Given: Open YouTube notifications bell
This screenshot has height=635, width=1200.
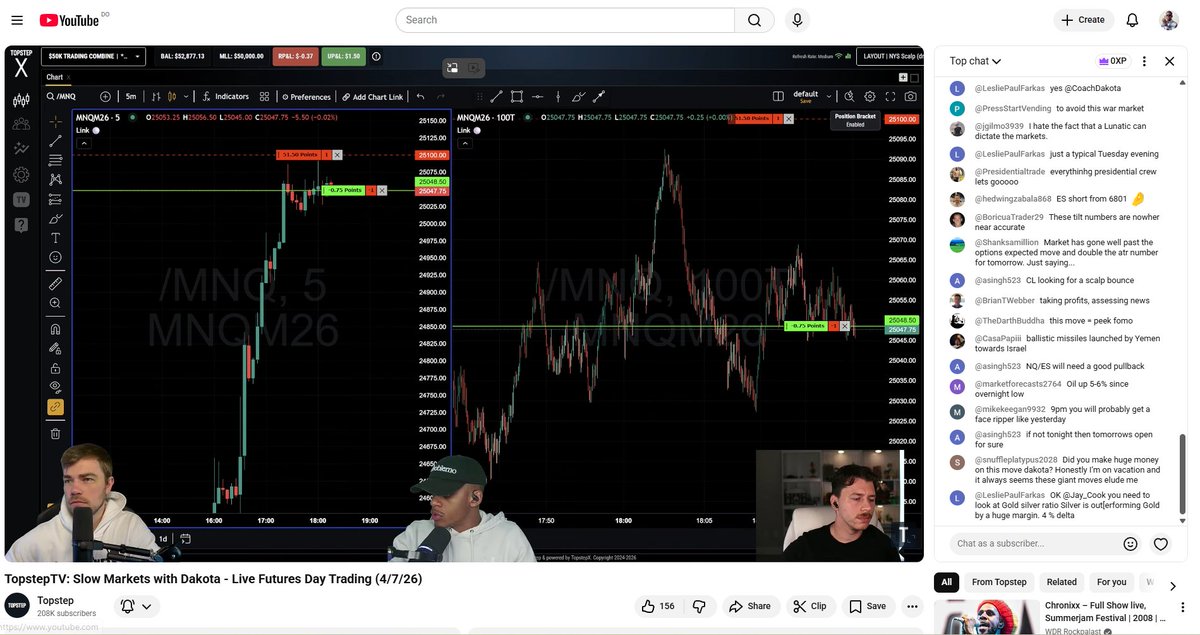Looking at the screenshot, I should pyautogui.click(x=1132, y=20).
